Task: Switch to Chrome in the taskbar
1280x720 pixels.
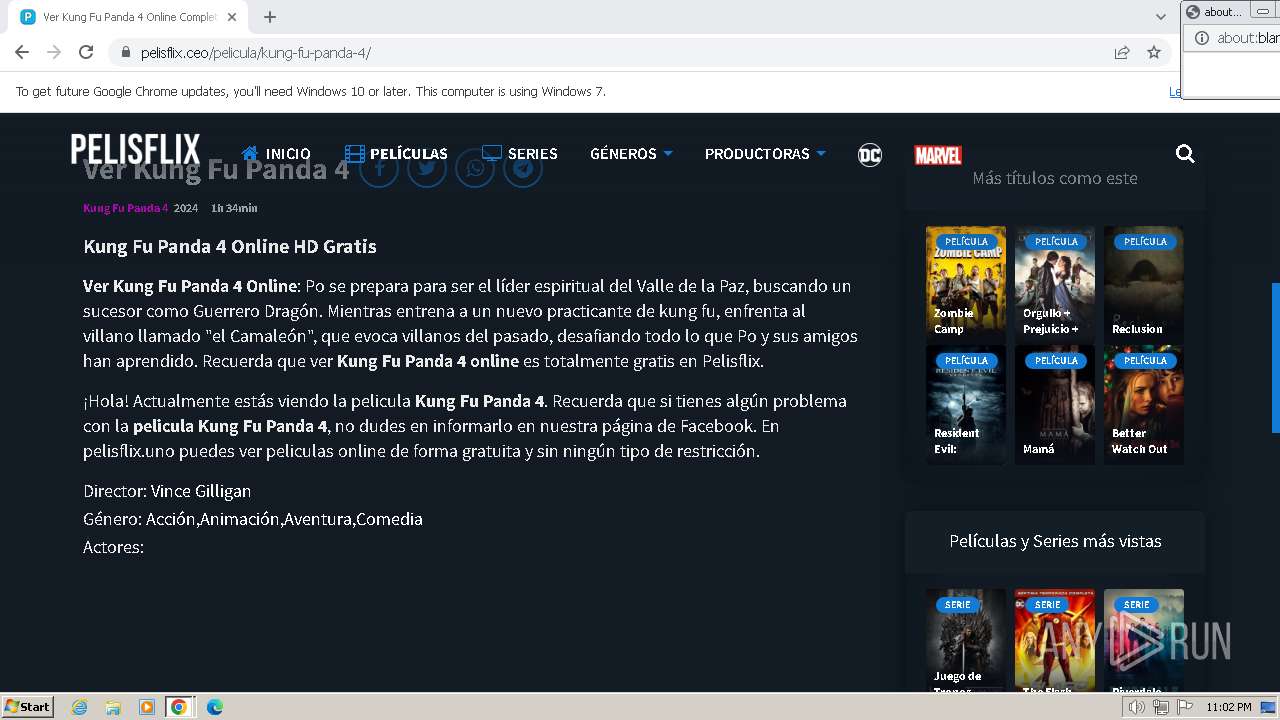Action: point(179,707)
